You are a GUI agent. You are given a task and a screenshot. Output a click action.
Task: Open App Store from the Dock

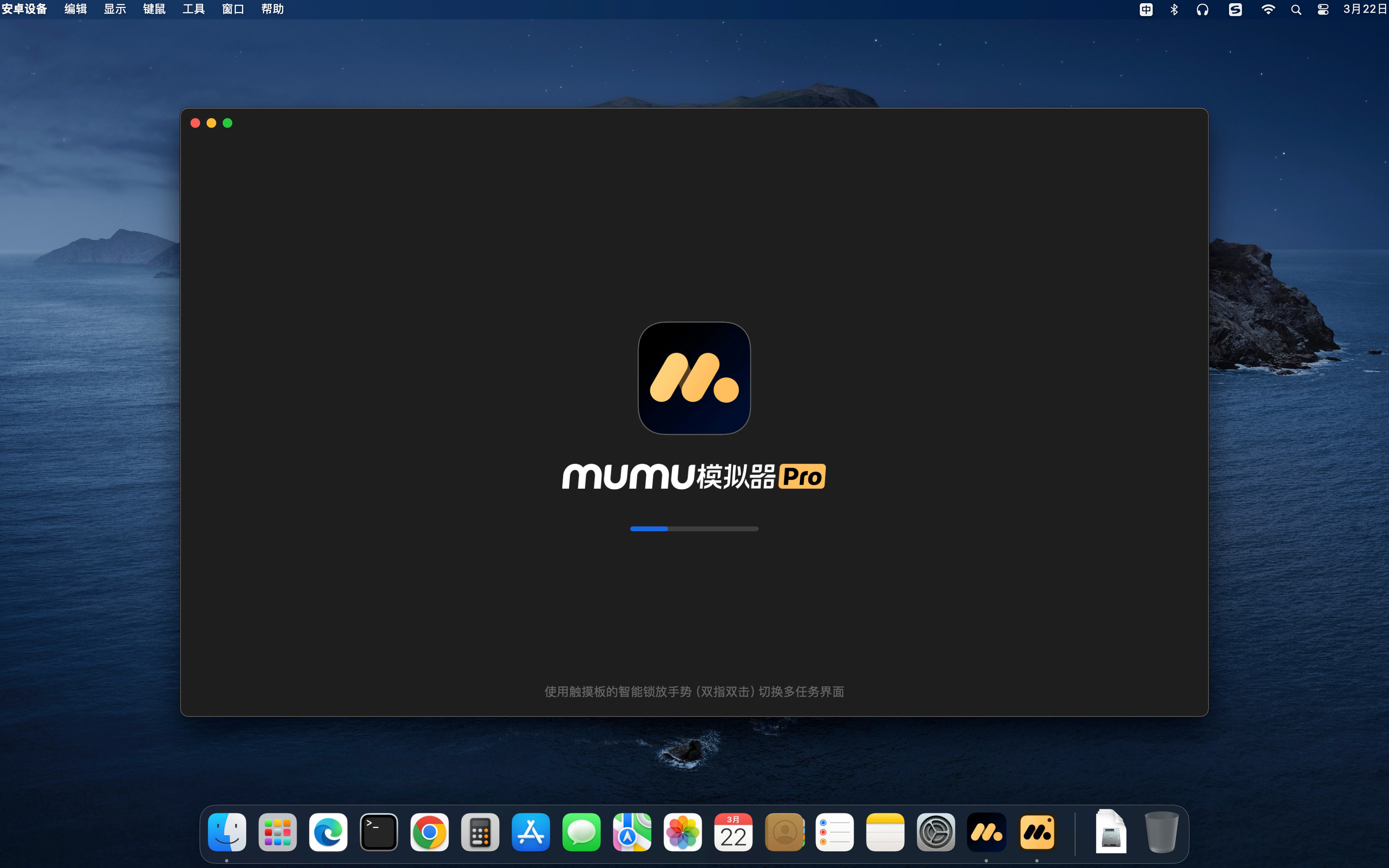(x=531, y=832)
